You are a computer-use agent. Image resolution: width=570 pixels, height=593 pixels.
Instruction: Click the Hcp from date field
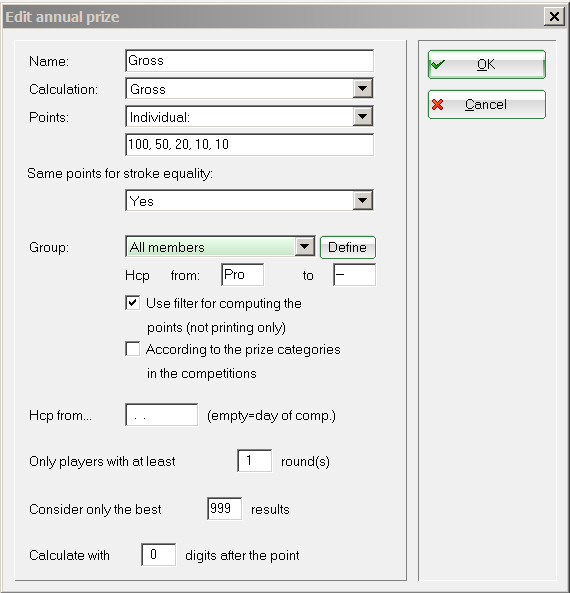pyautogui.click(x=162, y=415)
